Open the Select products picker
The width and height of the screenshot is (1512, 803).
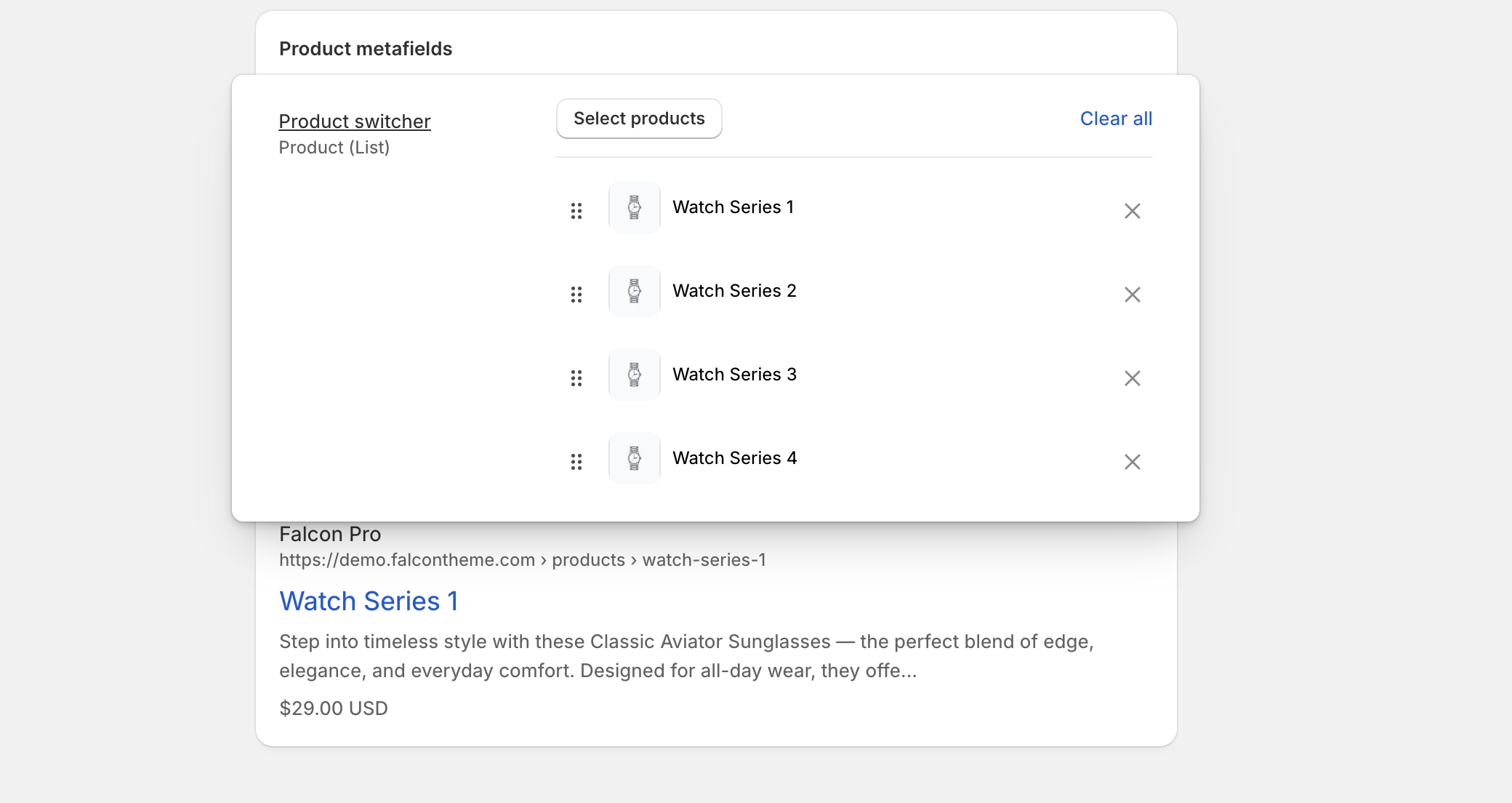coord(639,119)
